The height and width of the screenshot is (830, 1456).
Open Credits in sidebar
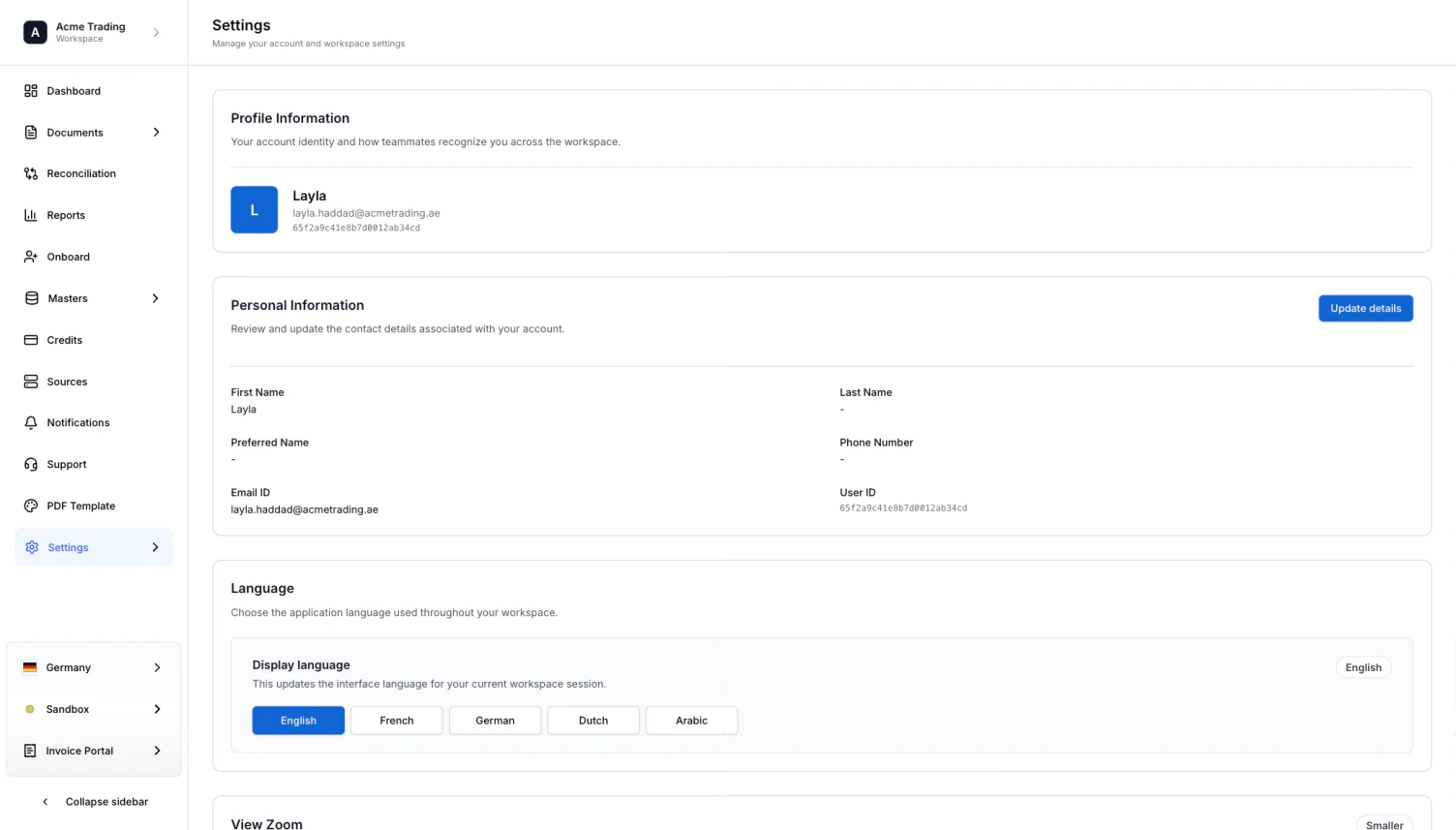(94, 340)
